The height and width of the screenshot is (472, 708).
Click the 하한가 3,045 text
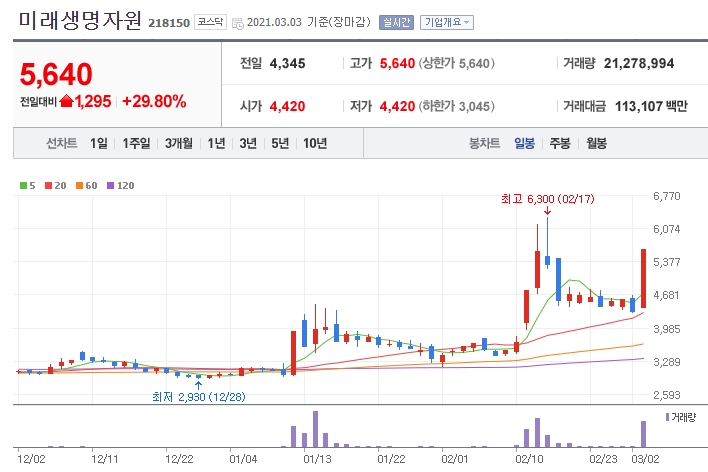[x=456, y=107]
